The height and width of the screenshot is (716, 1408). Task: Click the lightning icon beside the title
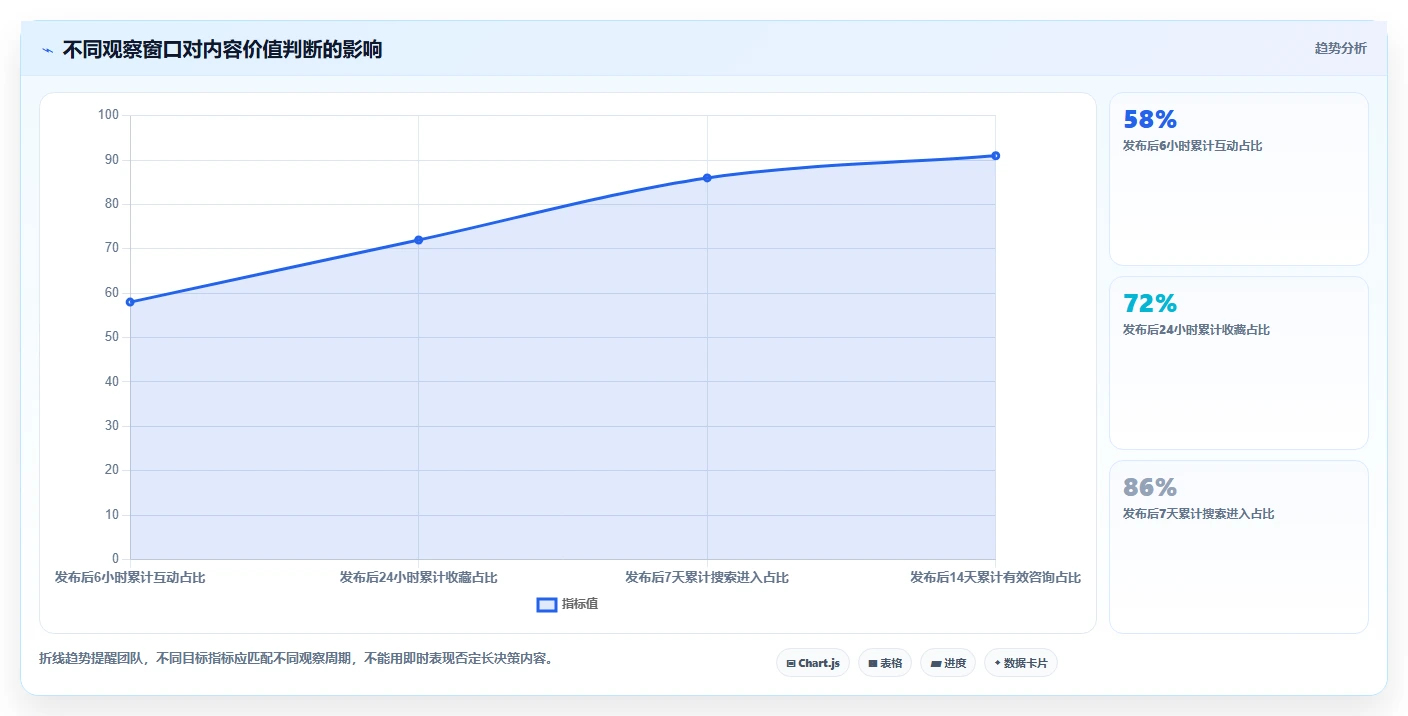[47, 50]
